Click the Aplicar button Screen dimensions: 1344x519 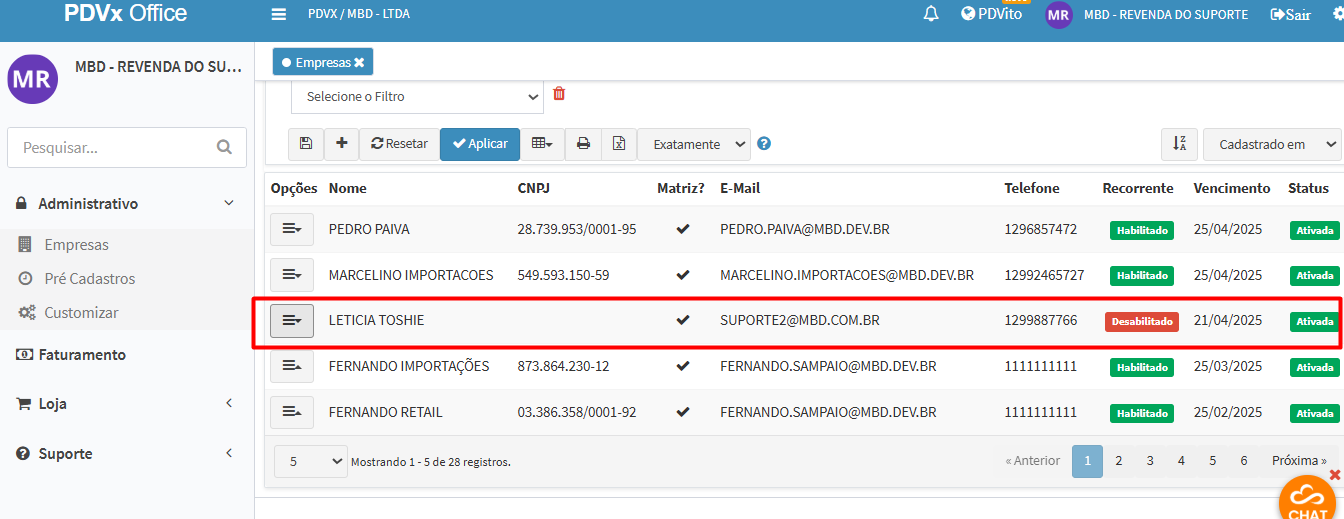pyautogui.click(x=480, y=144)
